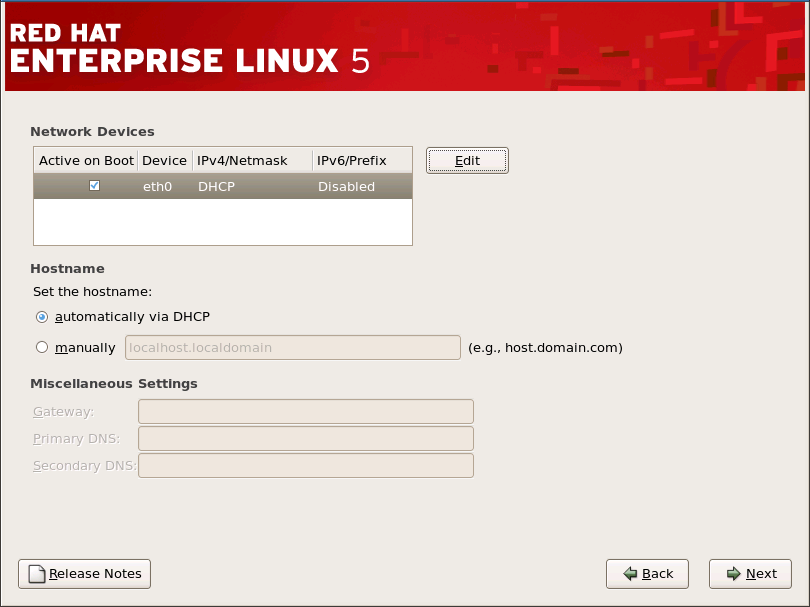Go back to the previous step
Viewport: 810px width, 607px height.
click(647, 573)
